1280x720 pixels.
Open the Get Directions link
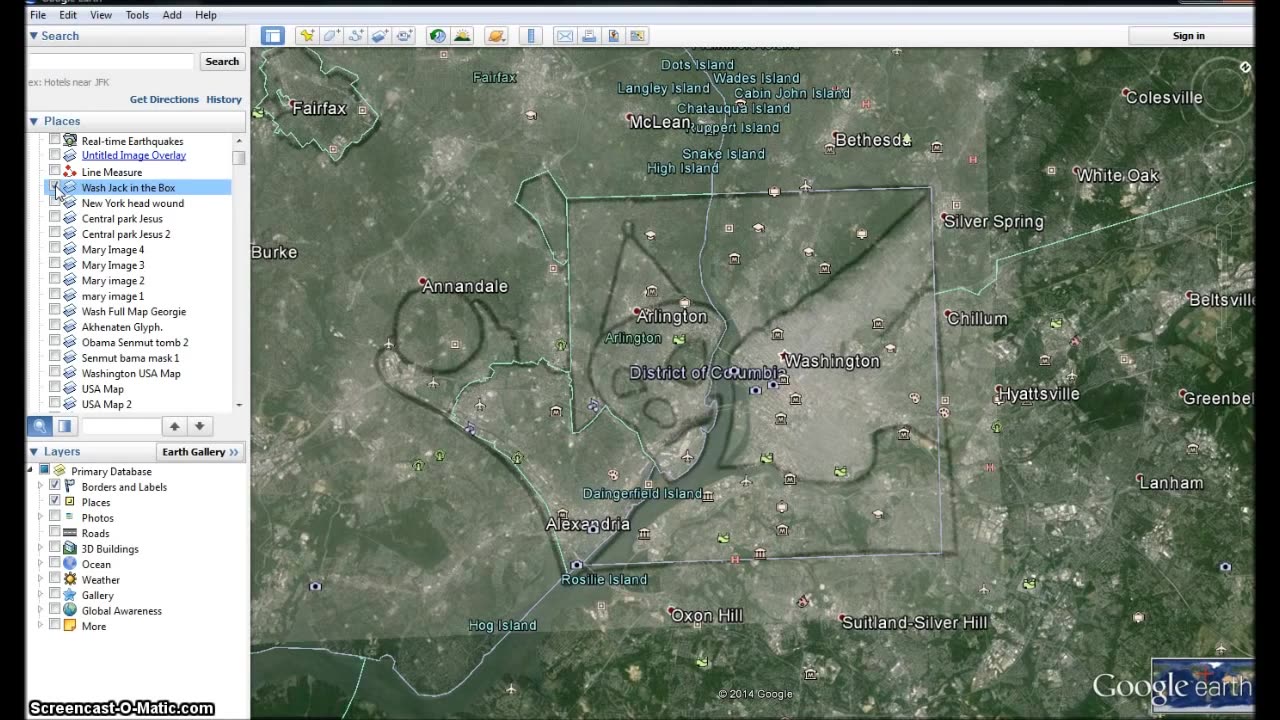click(x=164, y=100)
